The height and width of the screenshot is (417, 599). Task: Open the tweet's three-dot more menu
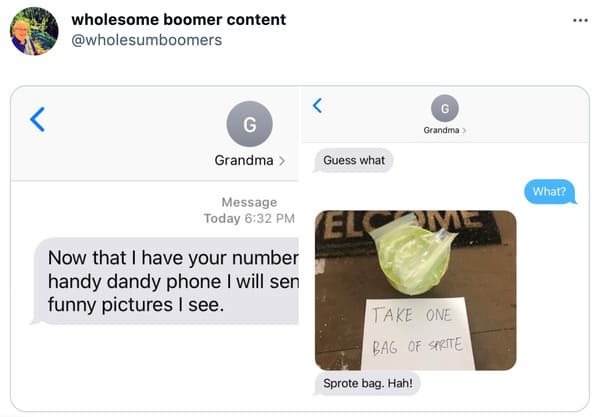(x=580, y=20)
